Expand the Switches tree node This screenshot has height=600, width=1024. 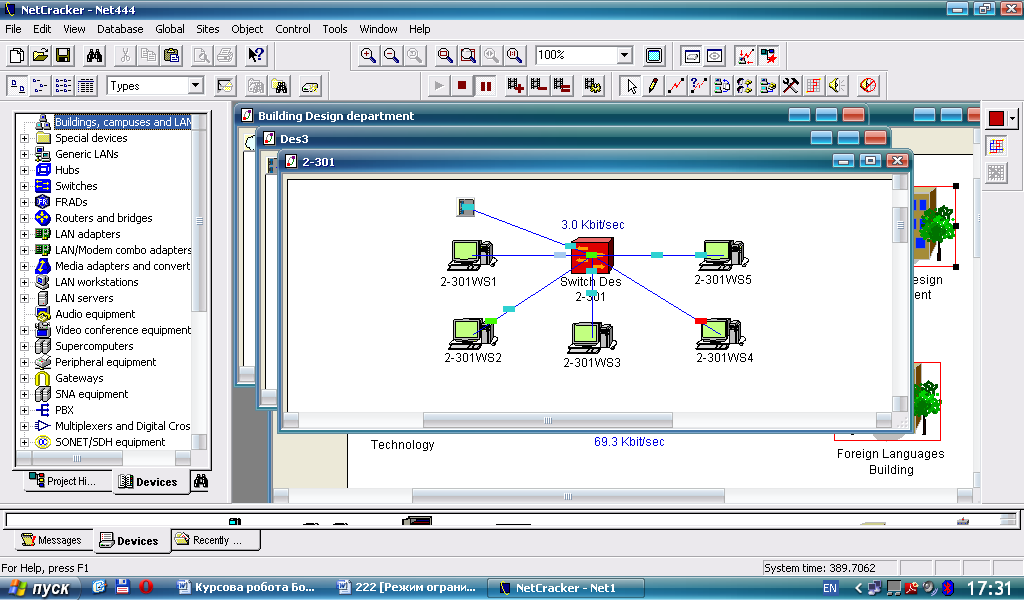pyautogui.click(x=24, y=186)
